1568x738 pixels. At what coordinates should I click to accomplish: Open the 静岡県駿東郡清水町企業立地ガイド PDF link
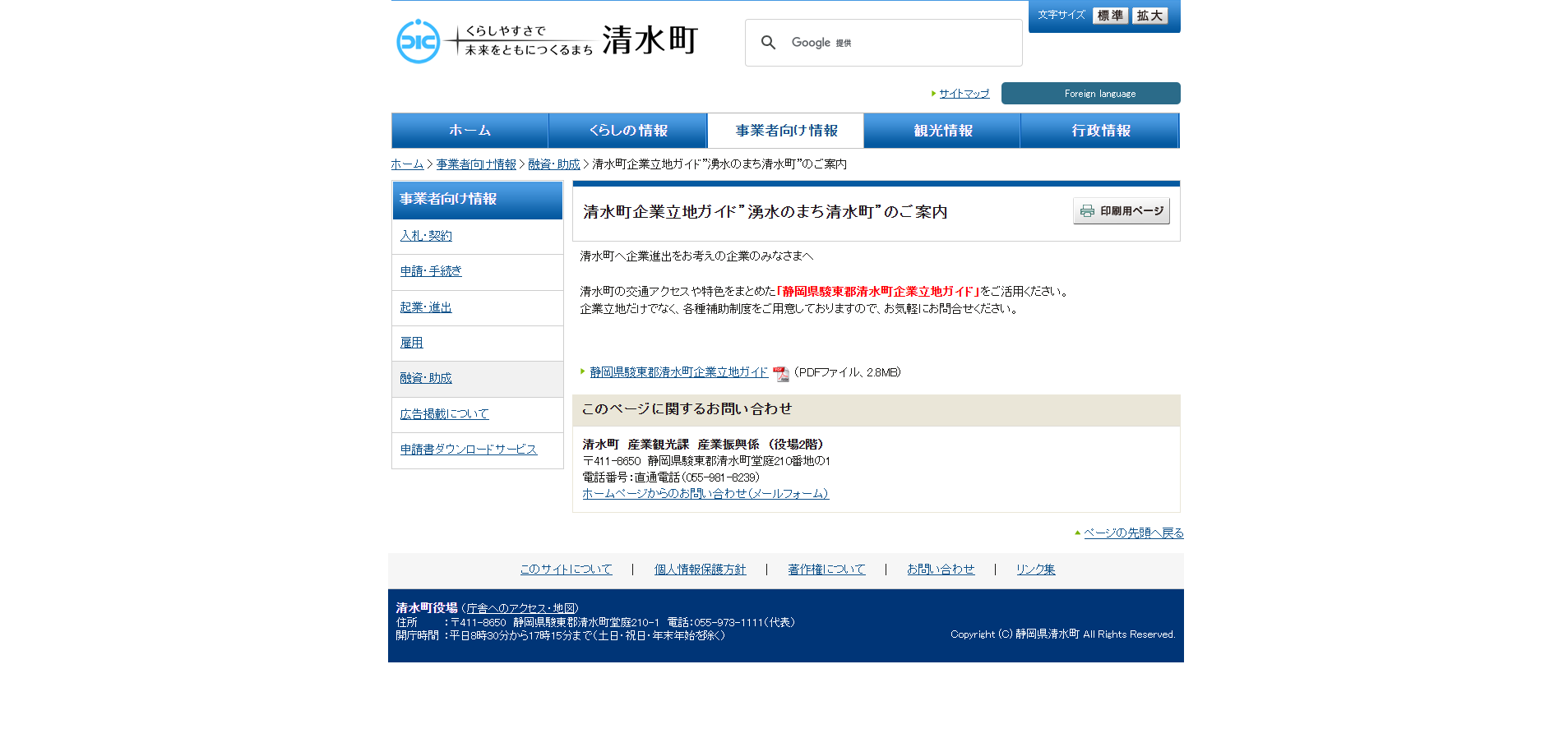pyautogui.click(x=679, y=372)
